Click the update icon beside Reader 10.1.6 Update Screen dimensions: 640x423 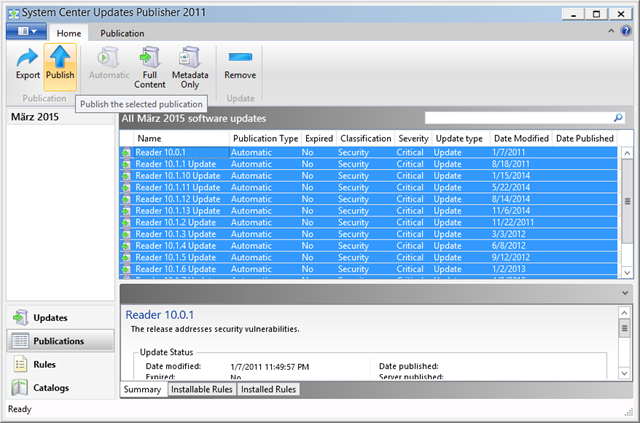[x=126, y=269]
